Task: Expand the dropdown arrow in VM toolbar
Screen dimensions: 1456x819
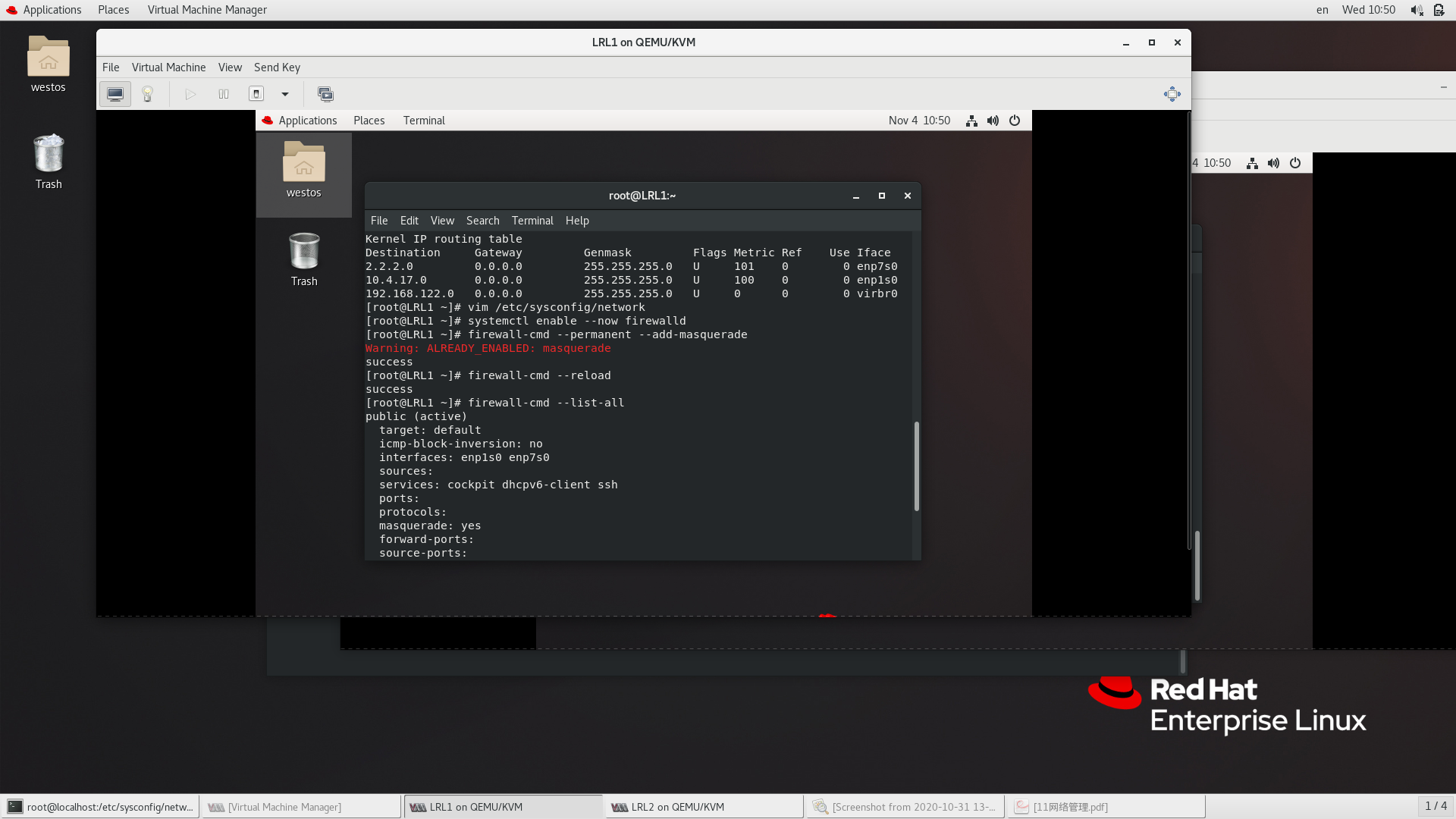Action: click(x=285, y=94)
